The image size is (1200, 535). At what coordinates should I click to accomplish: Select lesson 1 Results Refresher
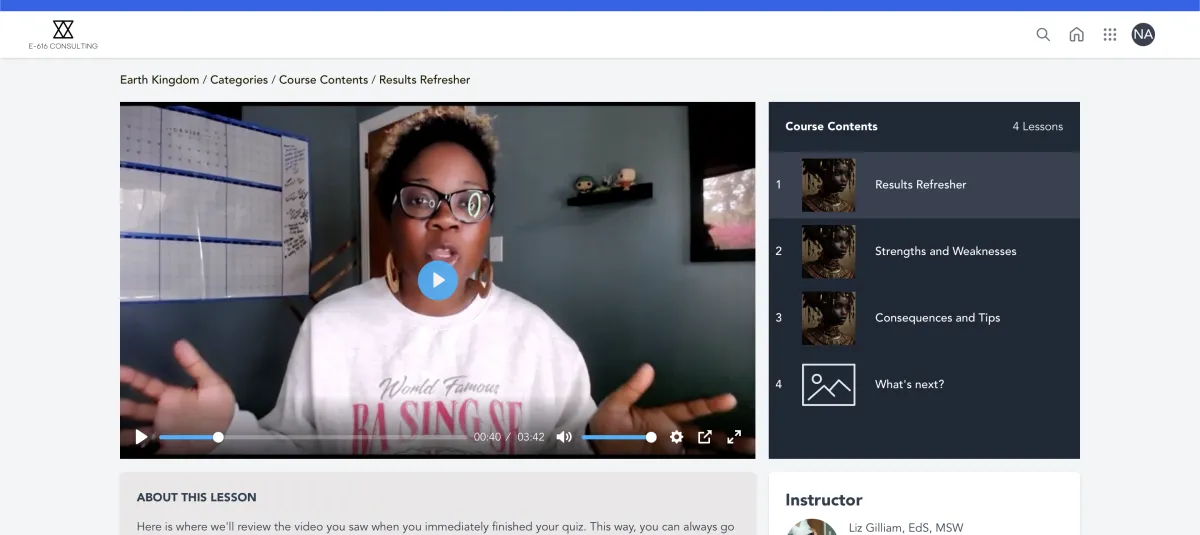coord(924,185)
